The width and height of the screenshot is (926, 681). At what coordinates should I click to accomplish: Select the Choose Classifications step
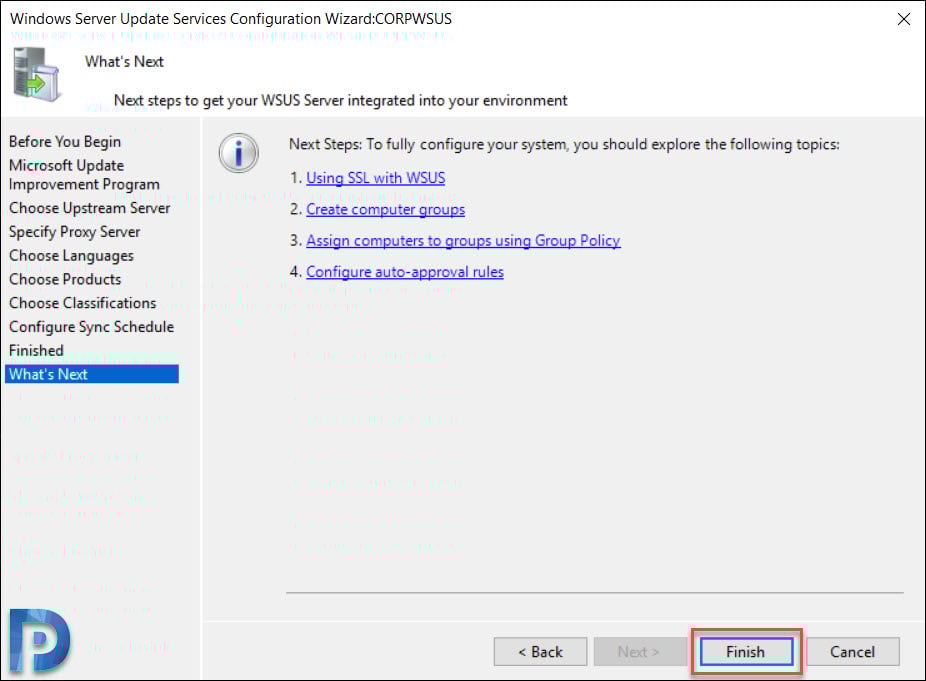tap(83, 303)
